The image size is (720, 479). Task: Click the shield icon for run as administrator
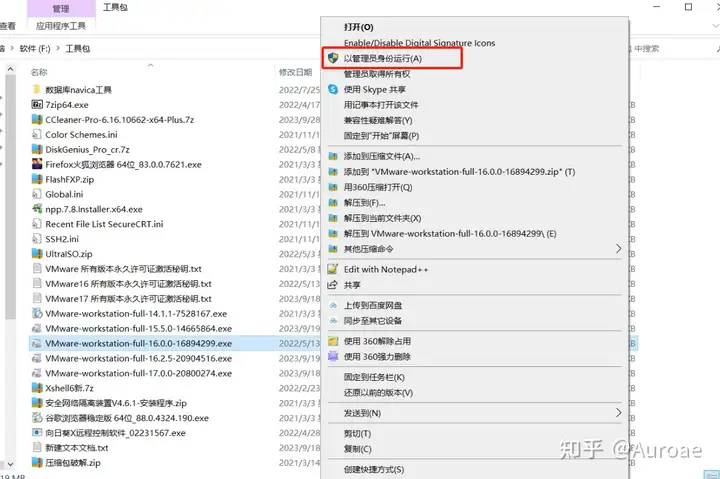click(333, 58)
